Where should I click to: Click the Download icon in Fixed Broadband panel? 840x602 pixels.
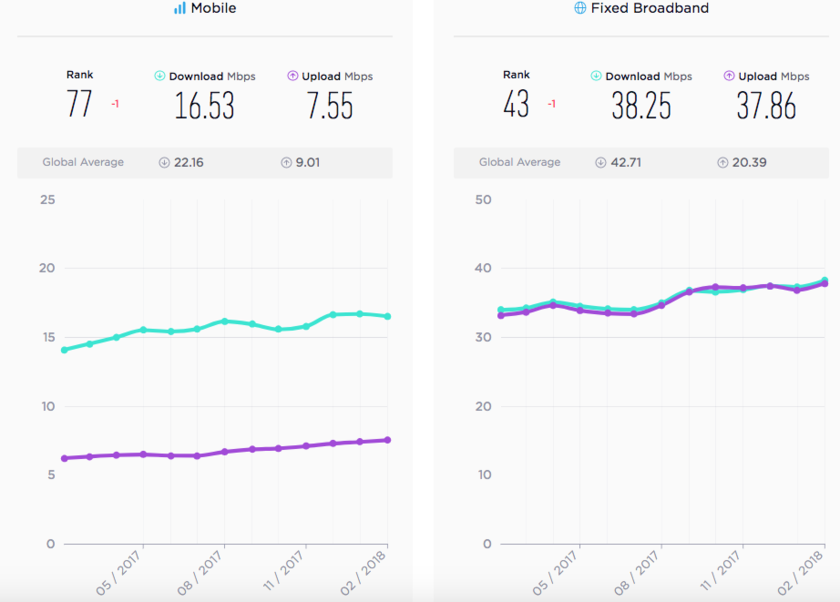pos(596,76)
